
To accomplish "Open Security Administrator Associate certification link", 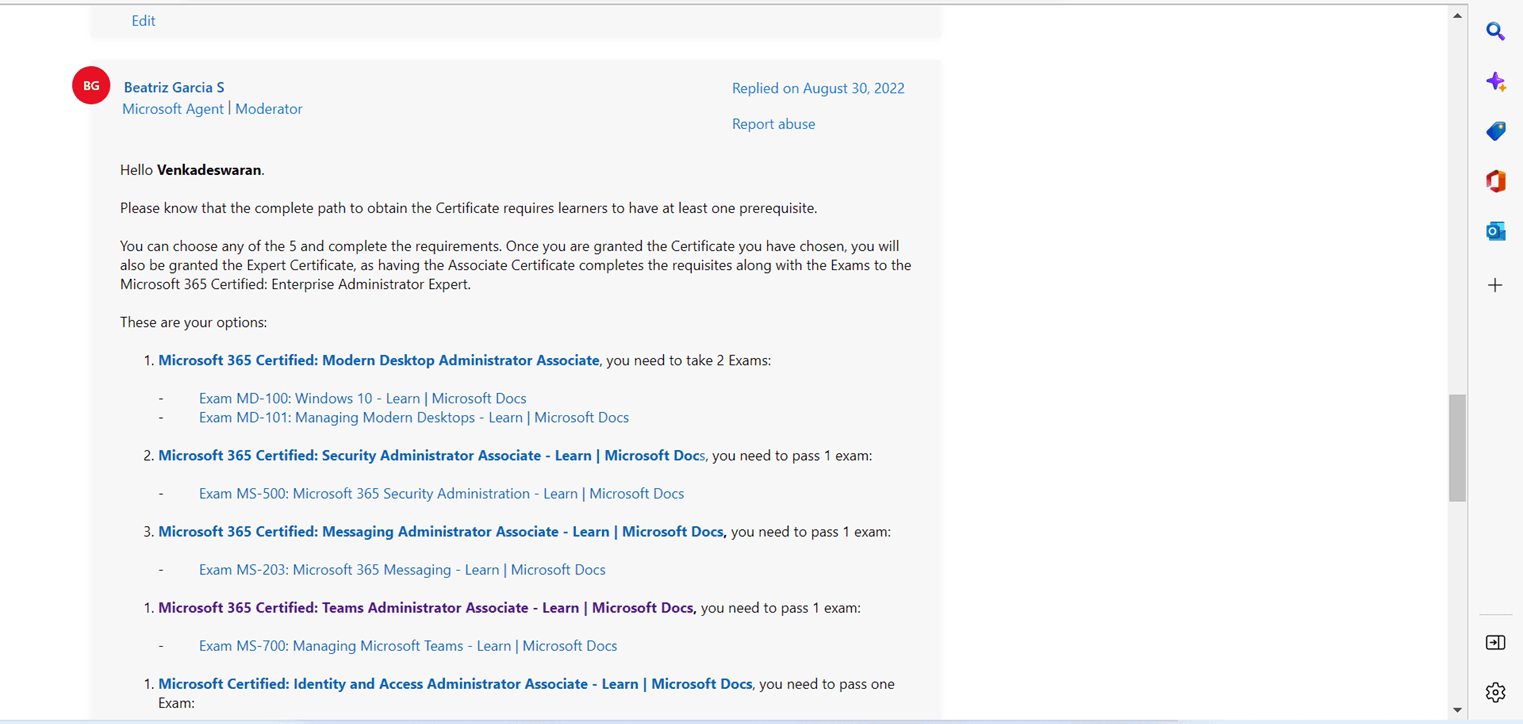I will click(432, 455).
